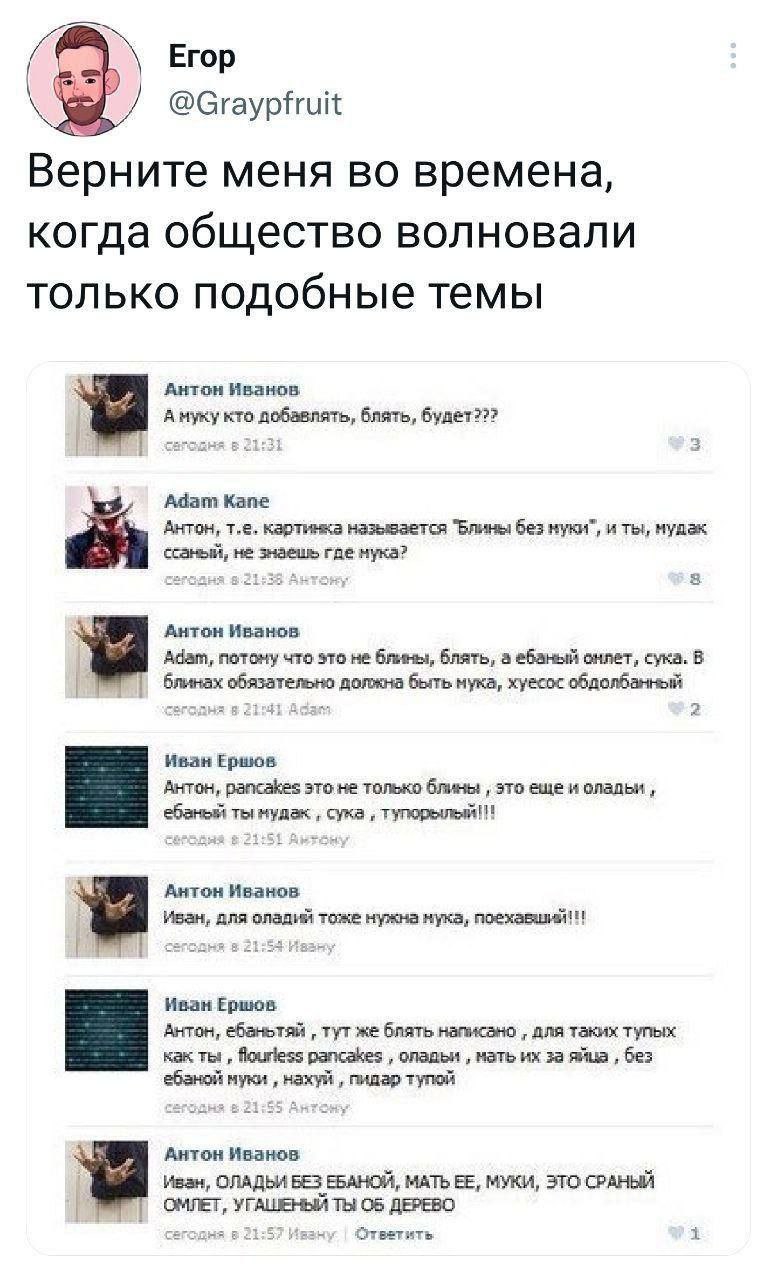Like the last comment with 1 like
Image resolution: width=776 pixels, height=1280 pixels.
point(687,1232)
